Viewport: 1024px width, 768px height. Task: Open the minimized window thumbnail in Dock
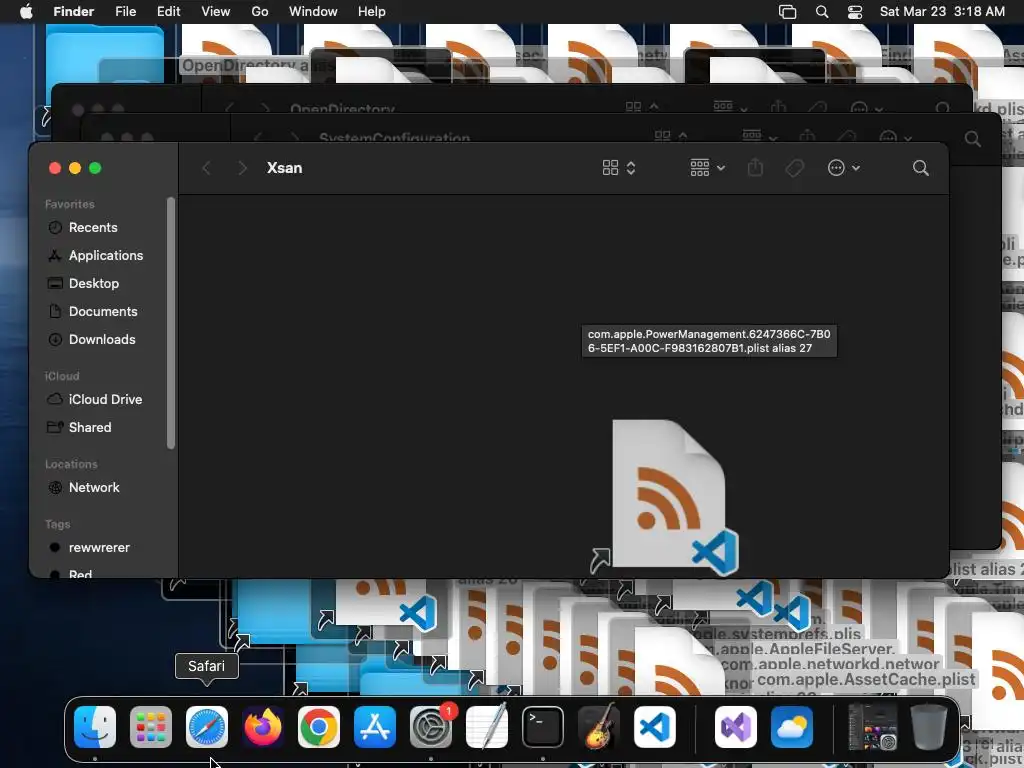coord(872,727)
